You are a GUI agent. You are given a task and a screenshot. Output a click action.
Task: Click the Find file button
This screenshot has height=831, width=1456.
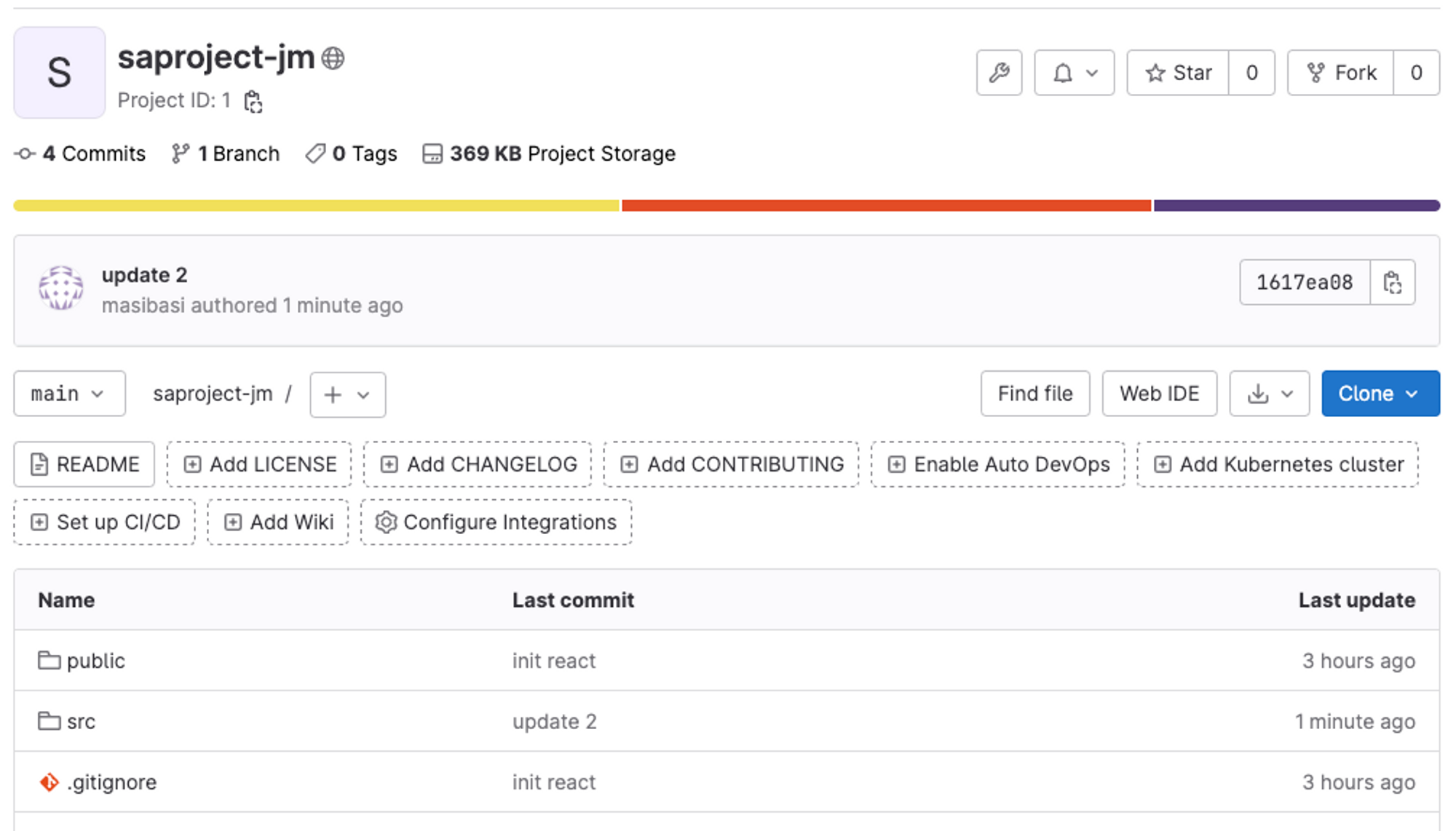(1034, 394)
